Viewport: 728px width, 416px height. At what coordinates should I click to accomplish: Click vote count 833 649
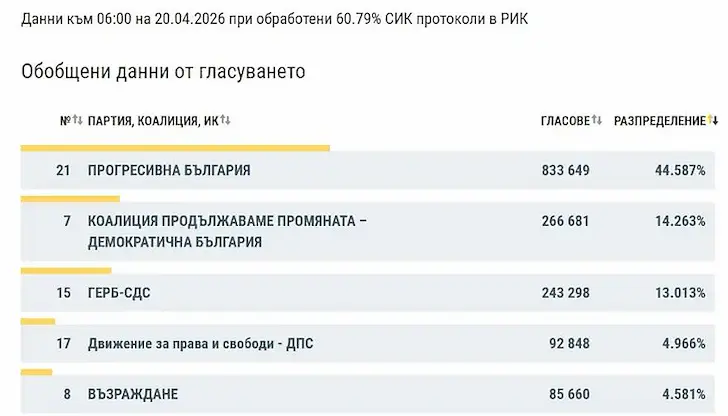565,171
